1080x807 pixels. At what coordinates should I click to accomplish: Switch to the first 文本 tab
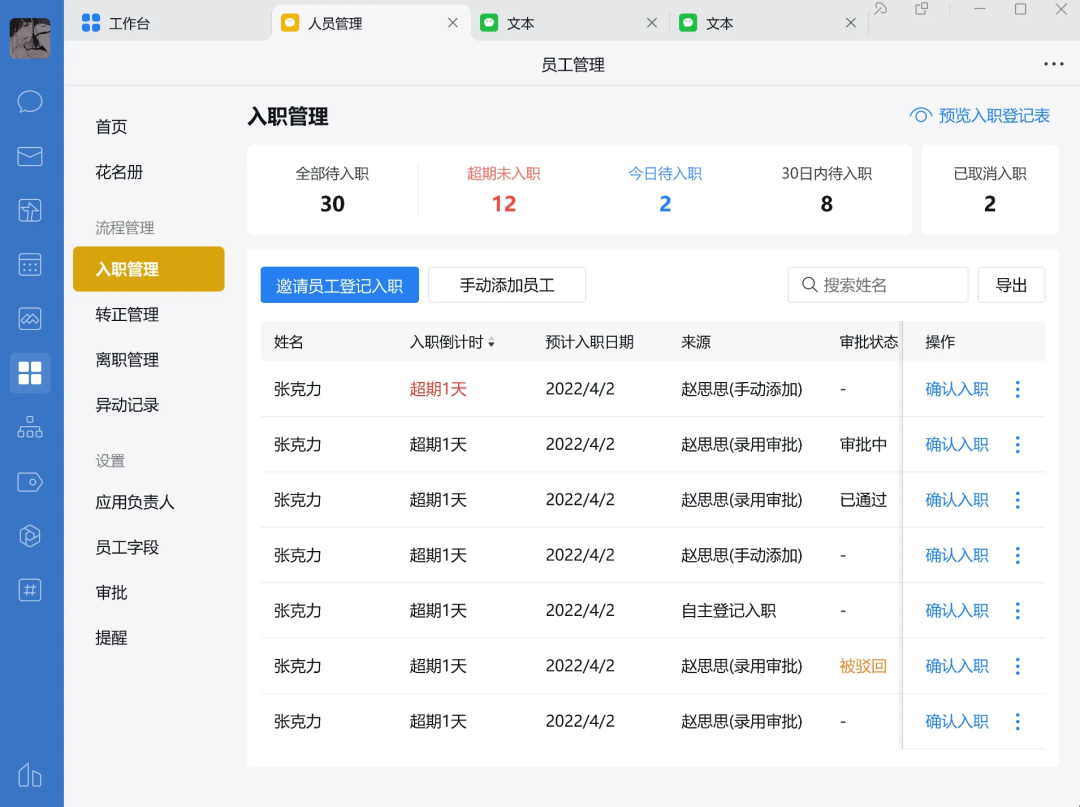(x=521, y=22)
